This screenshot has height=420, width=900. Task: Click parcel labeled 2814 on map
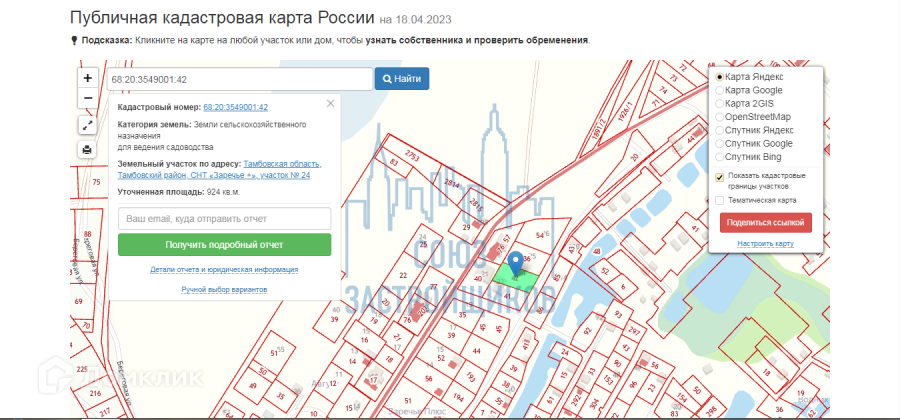[x=453, y=185]
